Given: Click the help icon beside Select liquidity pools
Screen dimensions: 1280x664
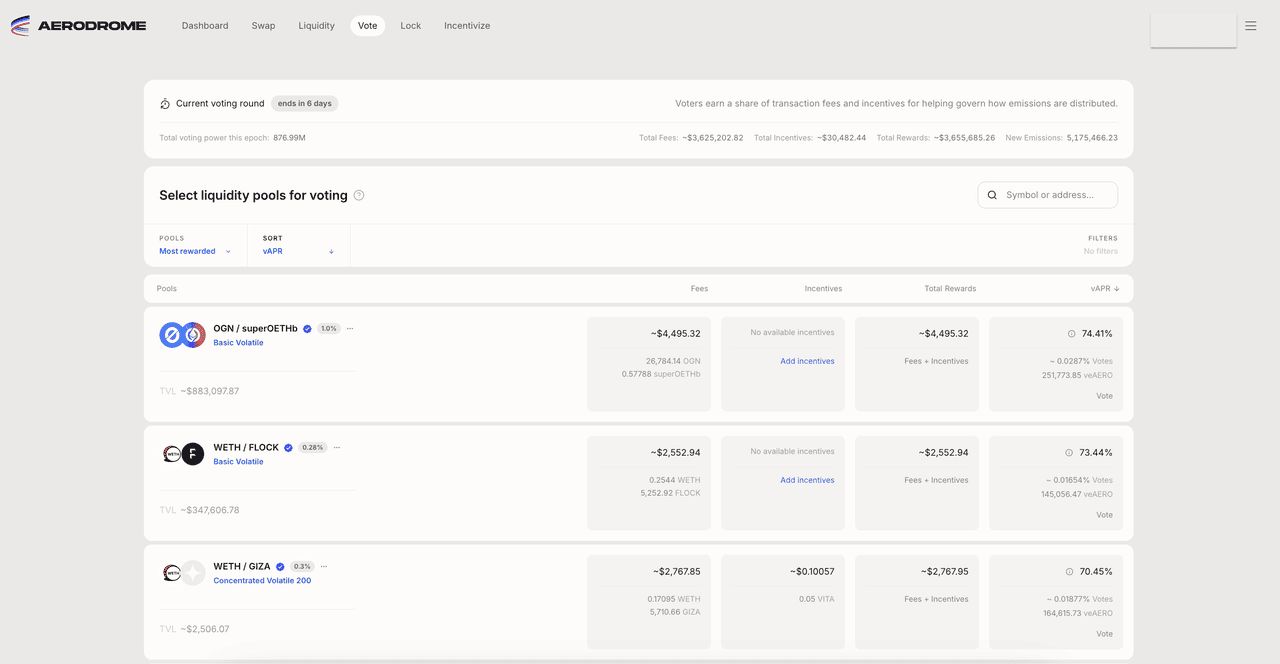Looking at the screenshot, I should tap(359, 196).
